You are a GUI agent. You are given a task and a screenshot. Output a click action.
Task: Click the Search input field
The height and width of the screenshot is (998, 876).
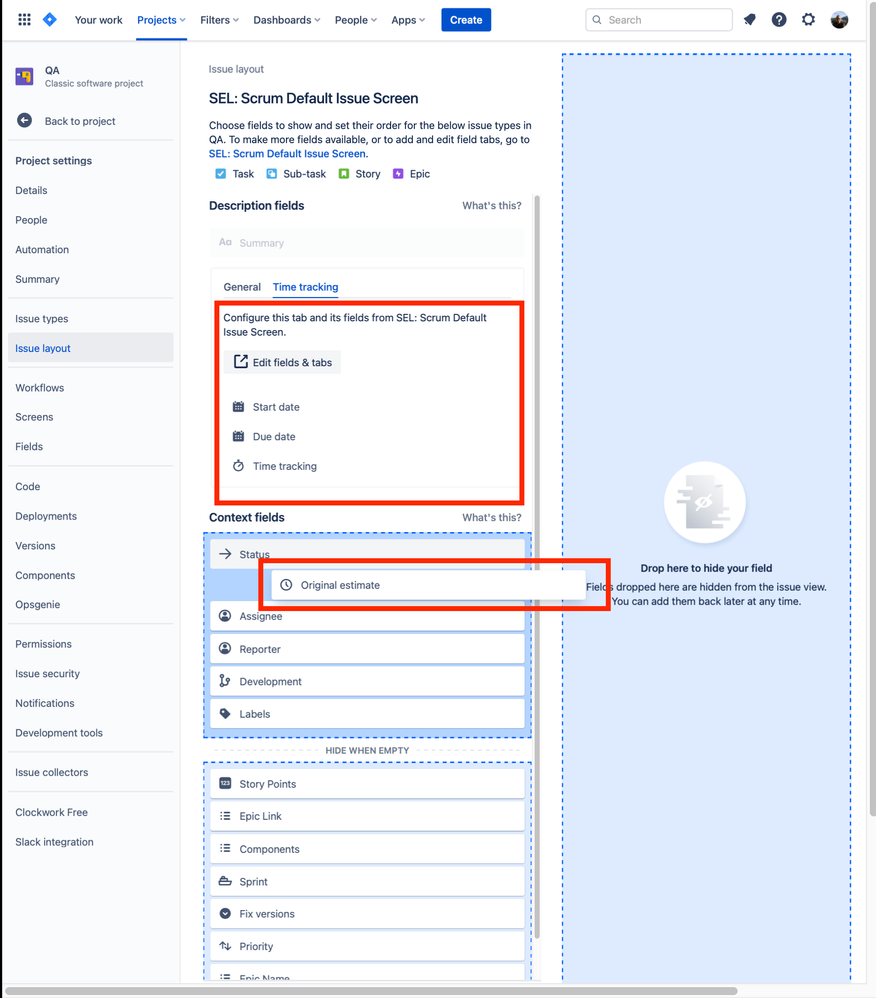(x=659, y=20)
